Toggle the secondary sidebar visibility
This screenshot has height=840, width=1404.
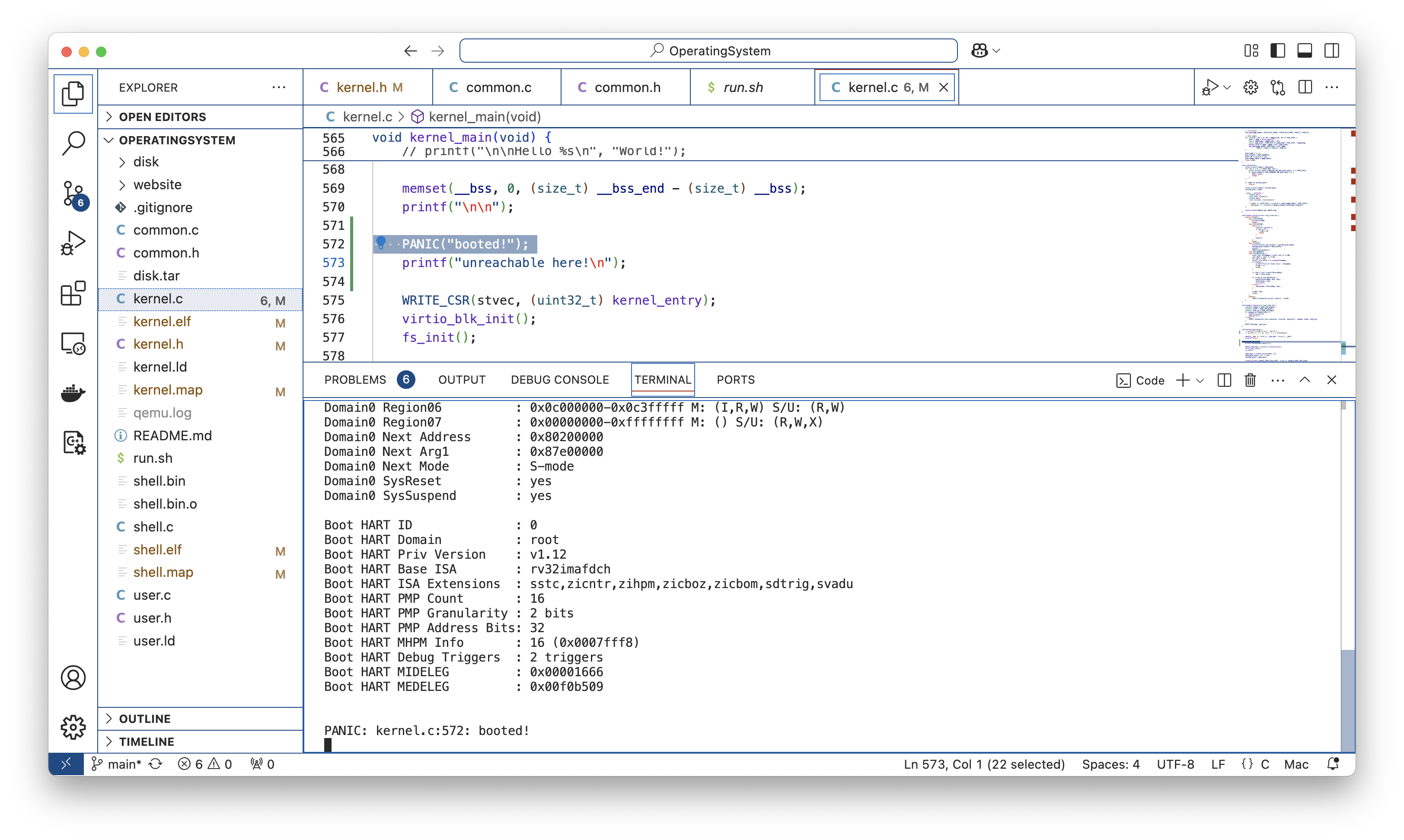click(1331, 51)
